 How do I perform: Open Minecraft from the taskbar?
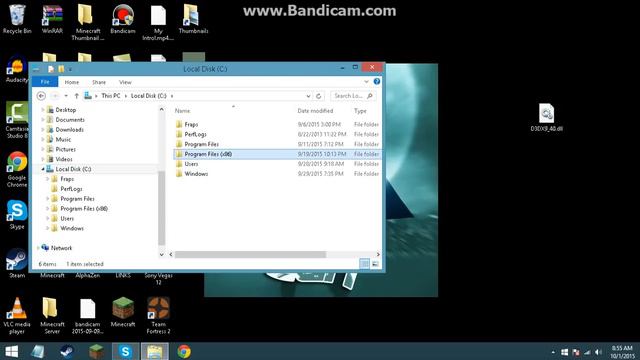click(x=96, y=351)
